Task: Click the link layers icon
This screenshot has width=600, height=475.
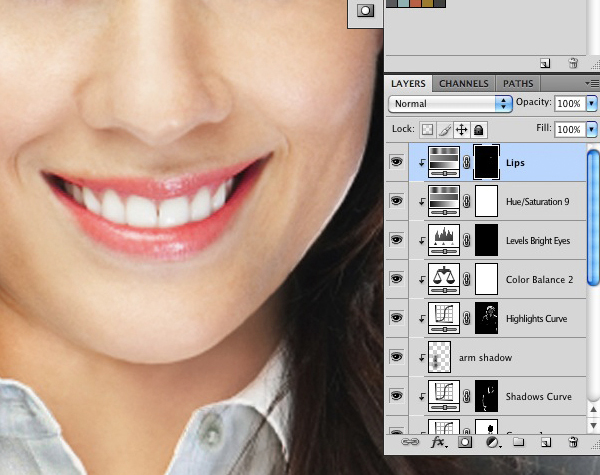Action: coord(409,441)
